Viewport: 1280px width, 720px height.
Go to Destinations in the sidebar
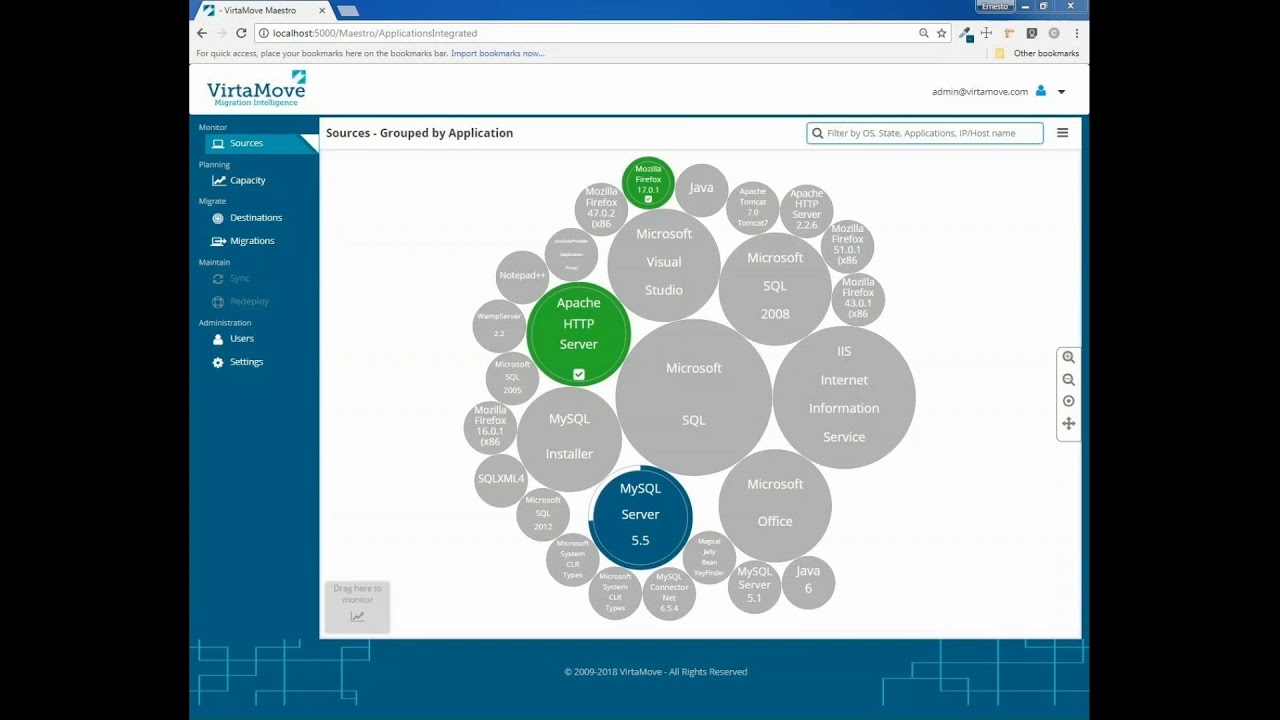point(247,218)
